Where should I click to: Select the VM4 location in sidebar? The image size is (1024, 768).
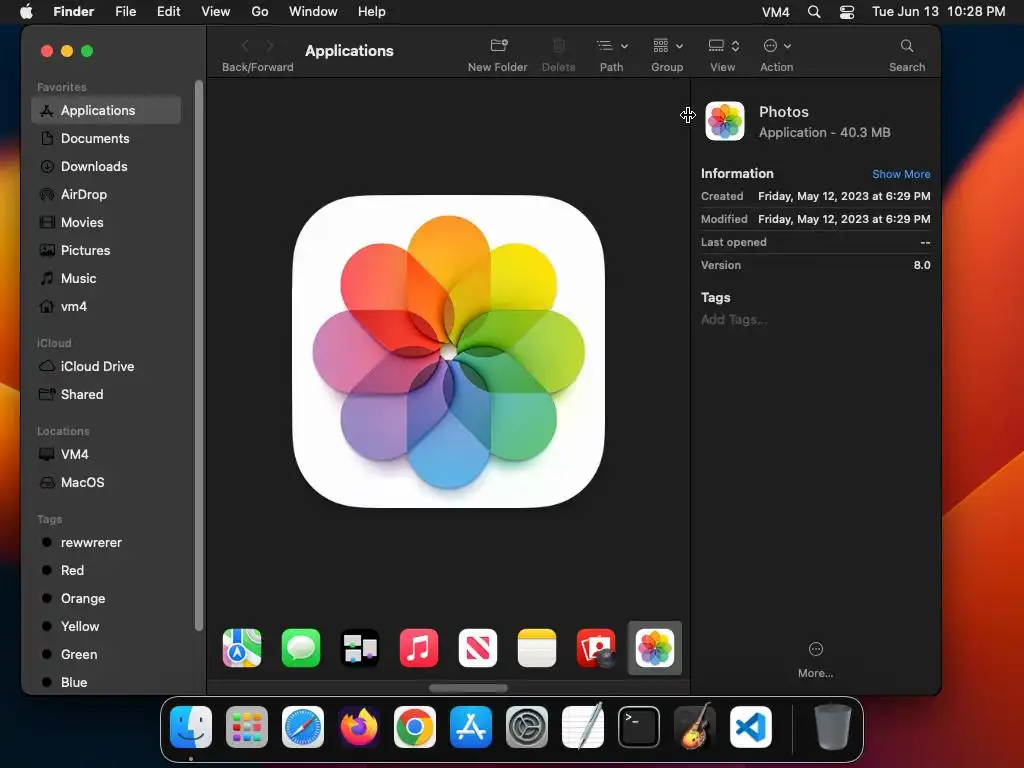coord(106,455)
